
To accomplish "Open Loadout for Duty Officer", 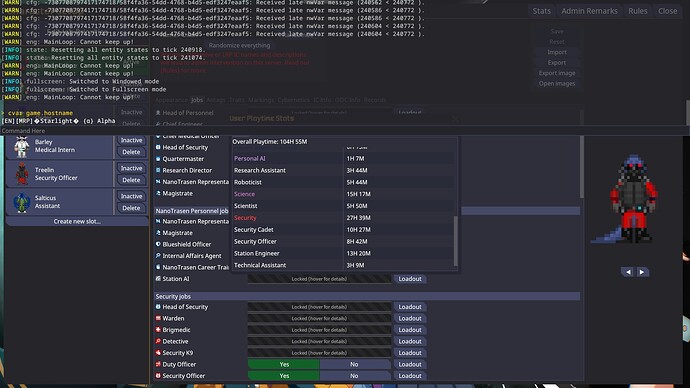I will [x=410, y=364].
